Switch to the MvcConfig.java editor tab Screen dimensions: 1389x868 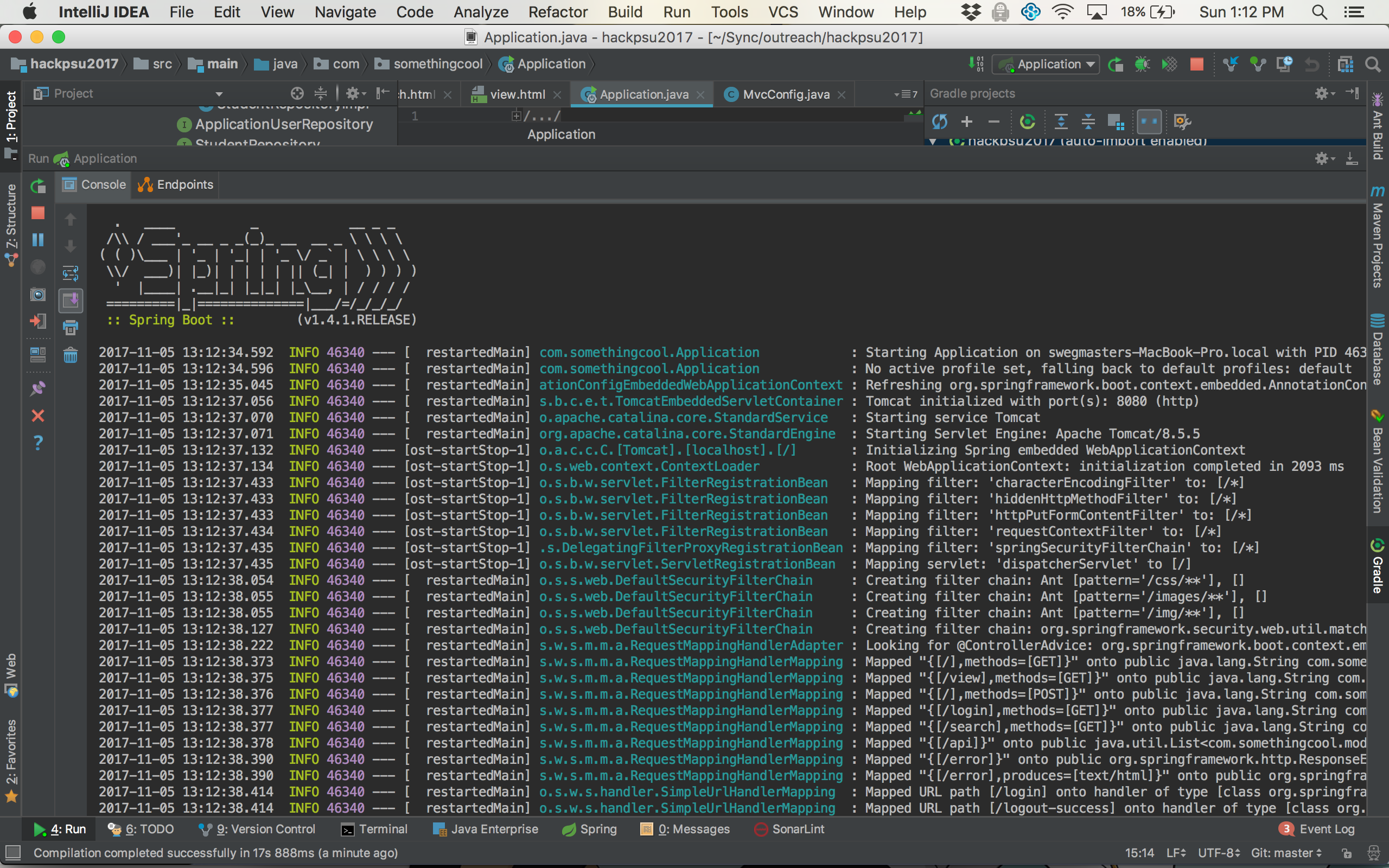785,95
